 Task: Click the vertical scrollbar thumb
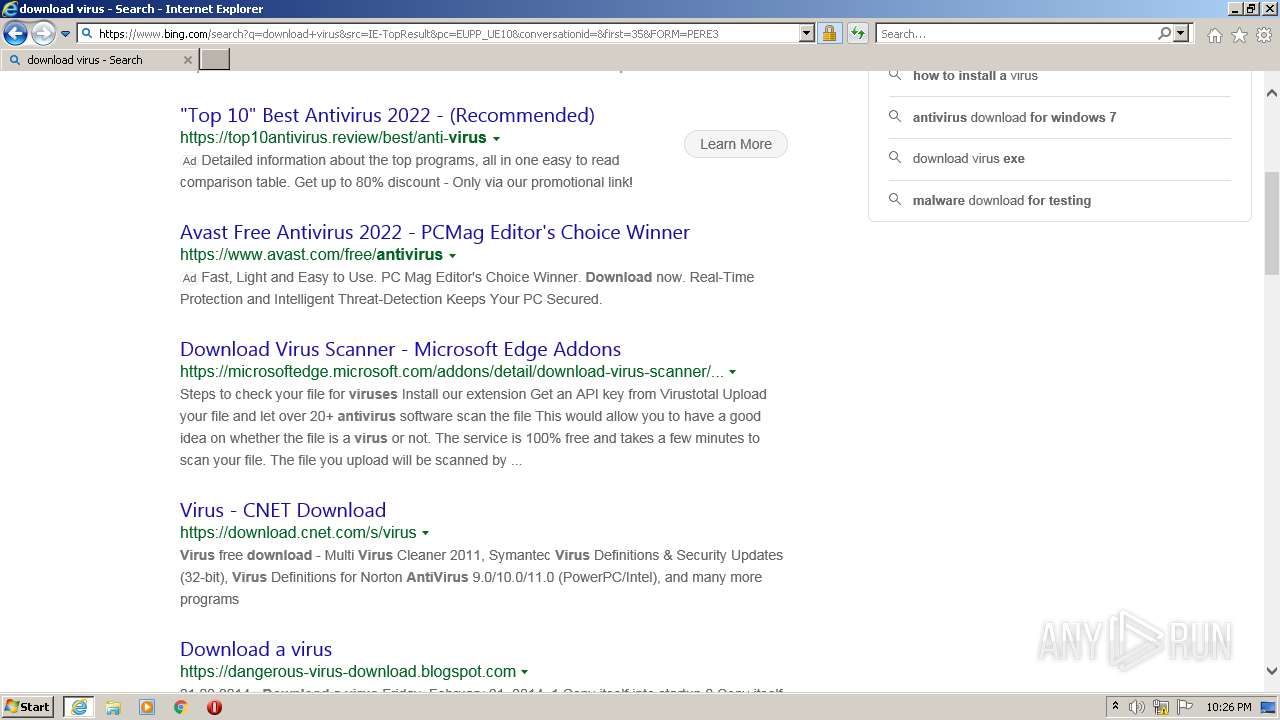point(1271,223)
